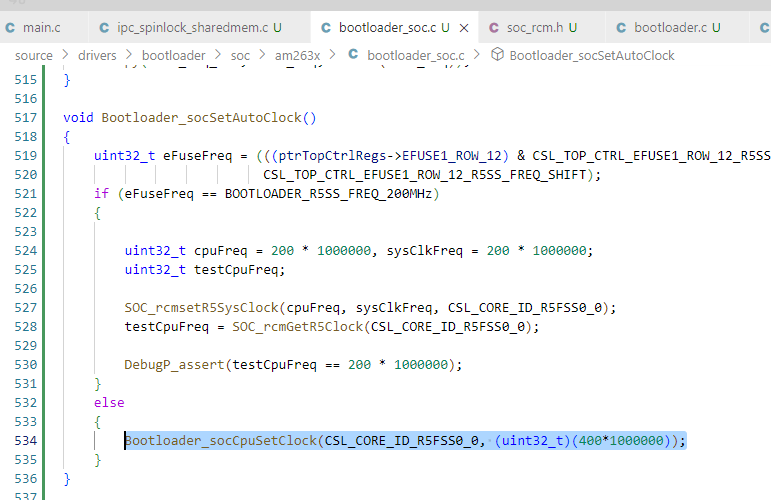Screen dimensions: 771x500
Task: Click the 'bootloader' folder breadcrumb
Action: [174, 56]
